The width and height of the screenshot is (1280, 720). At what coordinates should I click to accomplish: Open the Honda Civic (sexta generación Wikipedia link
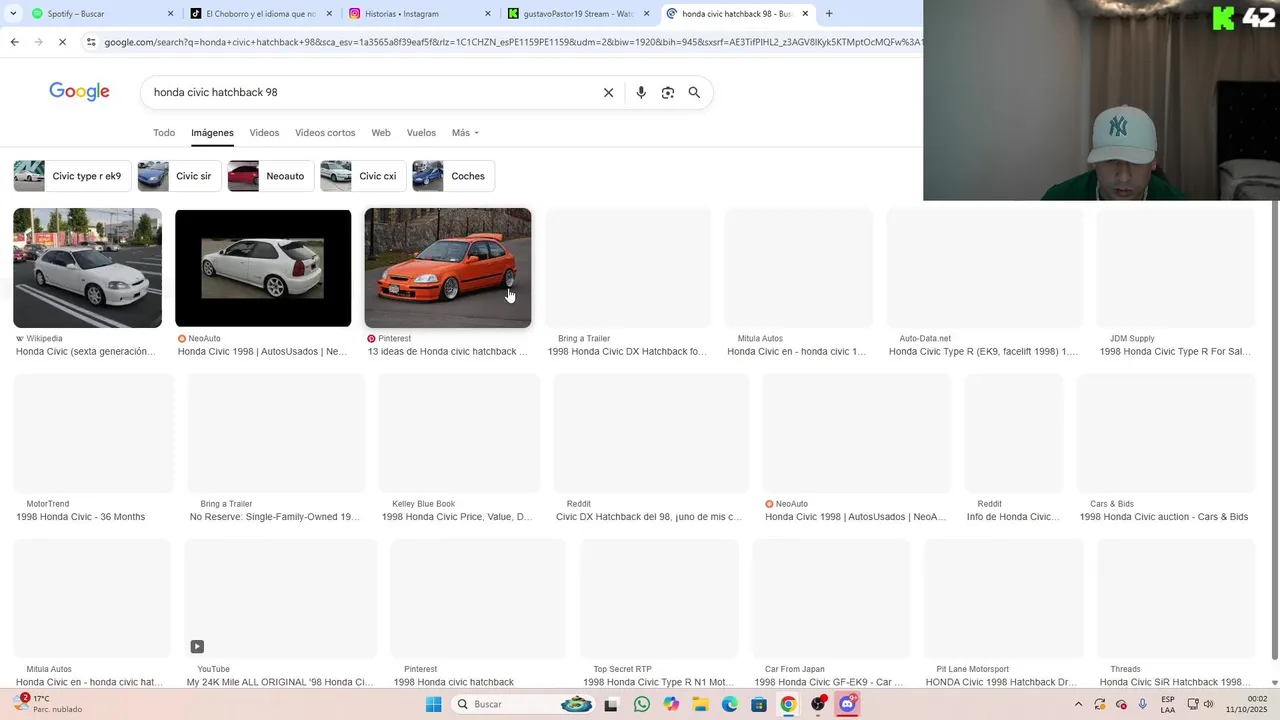(85, 352)
